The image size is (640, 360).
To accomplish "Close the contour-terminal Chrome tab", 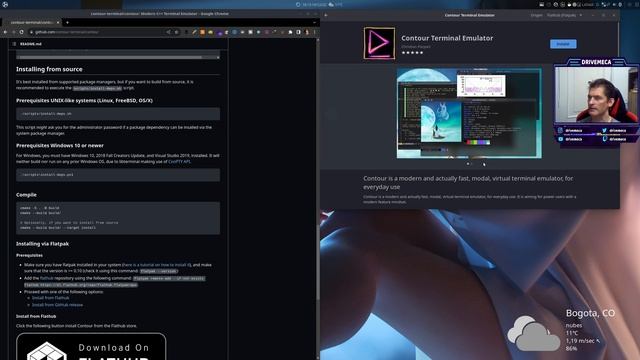I will click(x=58, y=22).
